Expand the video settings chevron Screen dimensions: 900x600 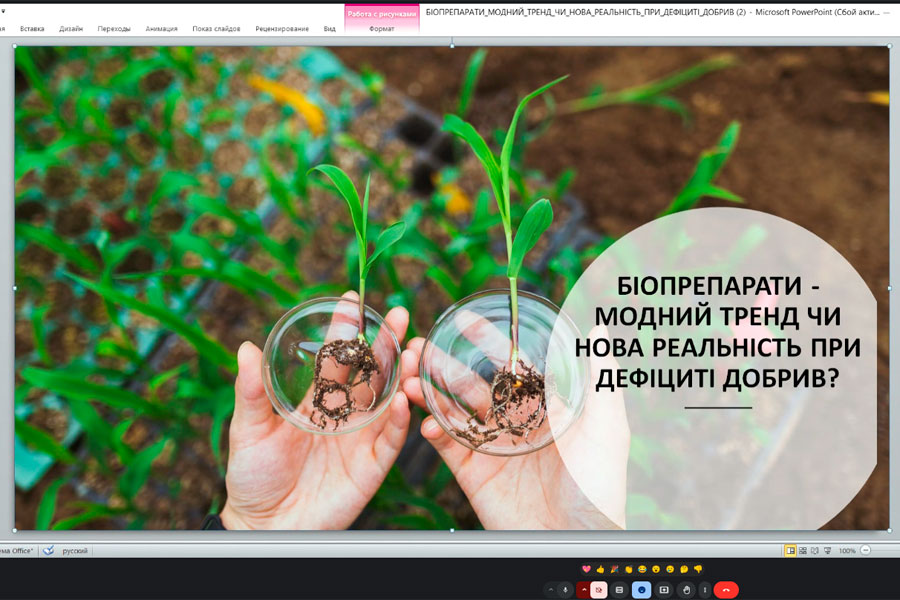click(x=584, y=590)
